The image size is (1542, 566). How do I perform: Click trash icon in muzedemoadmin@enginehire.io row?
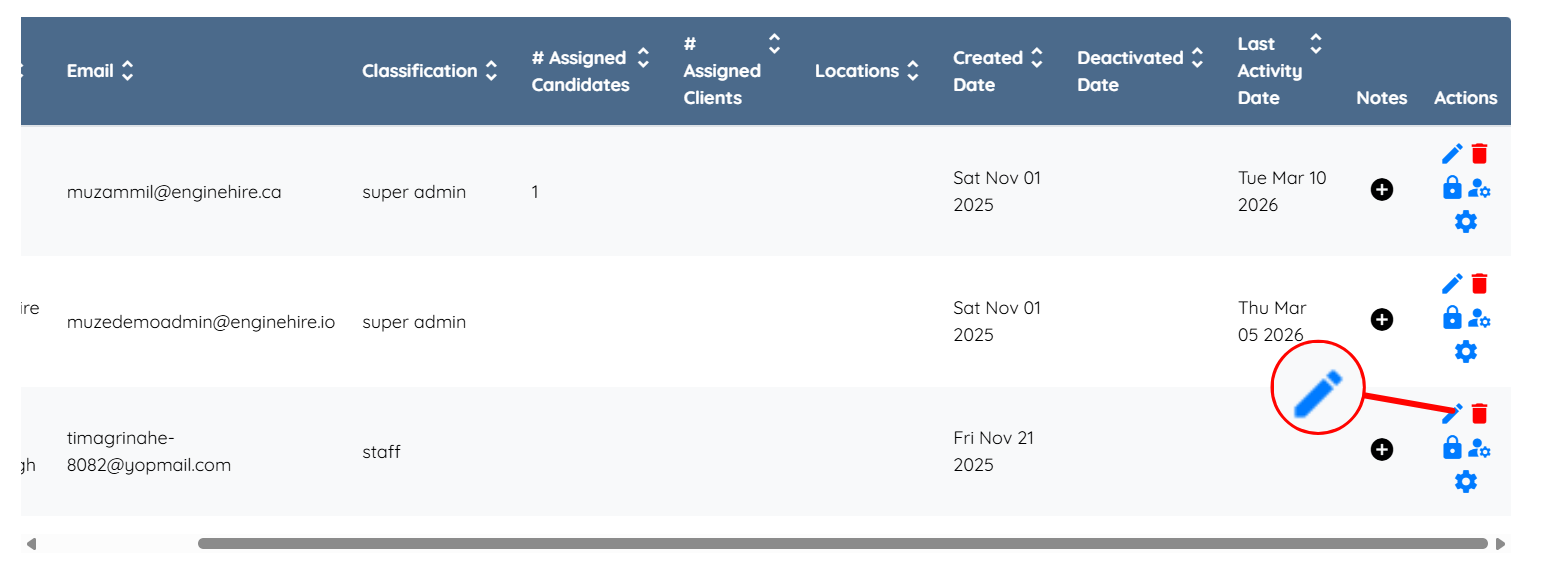point(1480,284)
